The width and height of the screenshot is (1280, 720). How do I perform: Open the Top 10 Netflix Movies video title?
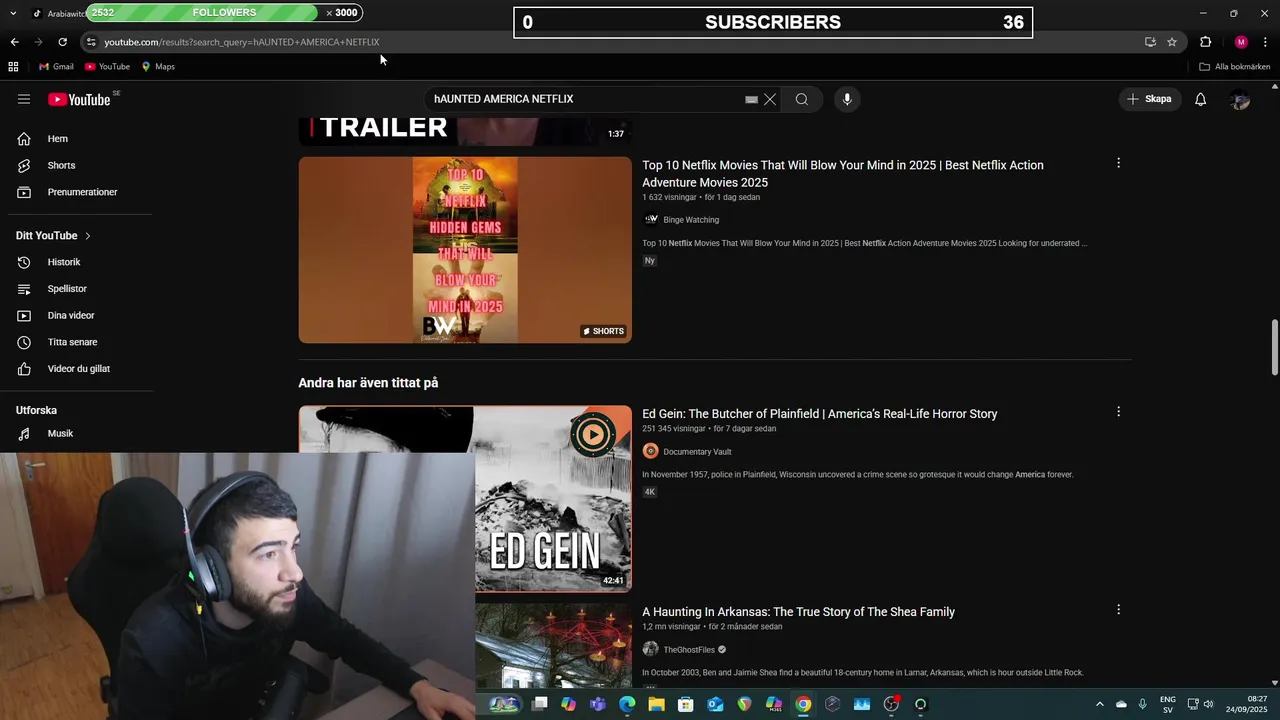pyautogui.click(x=842, y=174)
